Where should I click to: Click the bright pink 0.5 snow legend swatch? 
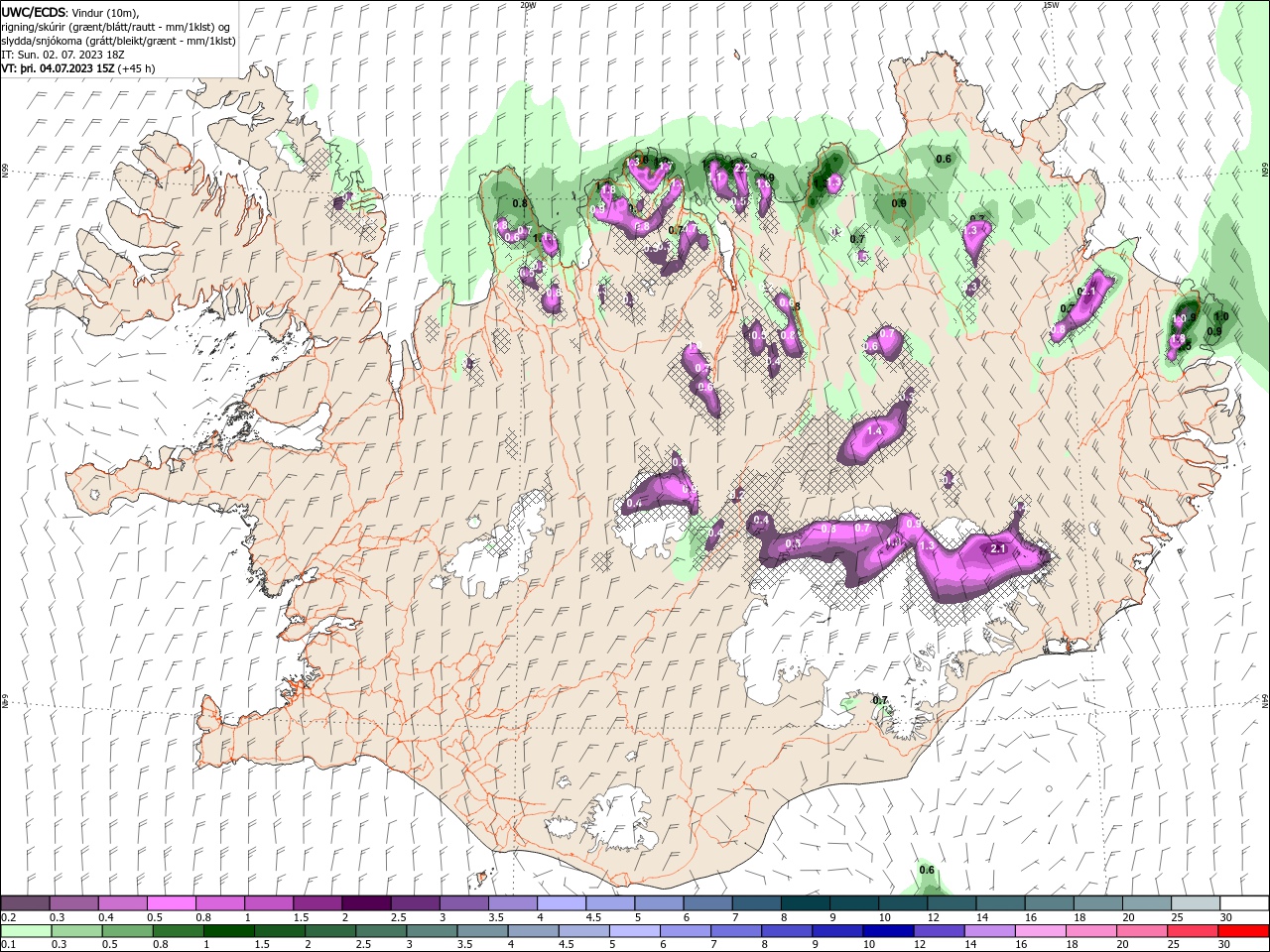(172, 903)
